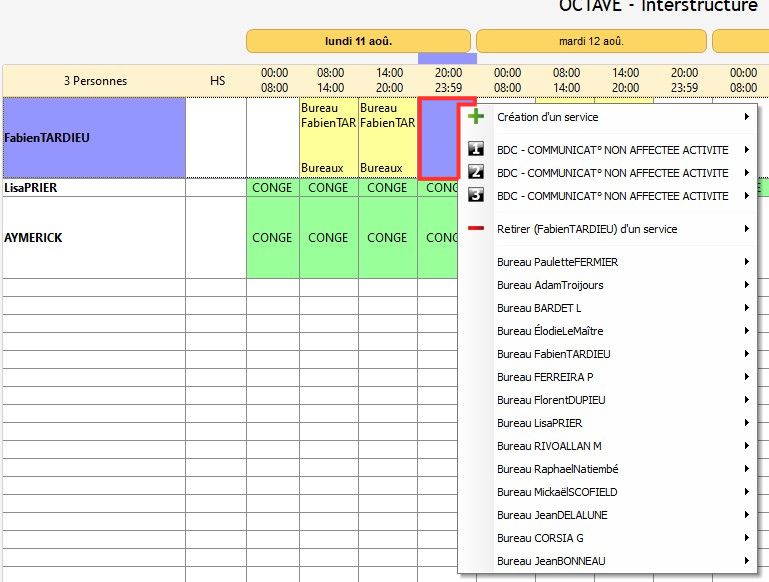
Task: Choose Bureau CORSIA G from the list
Action: (540, 538)
